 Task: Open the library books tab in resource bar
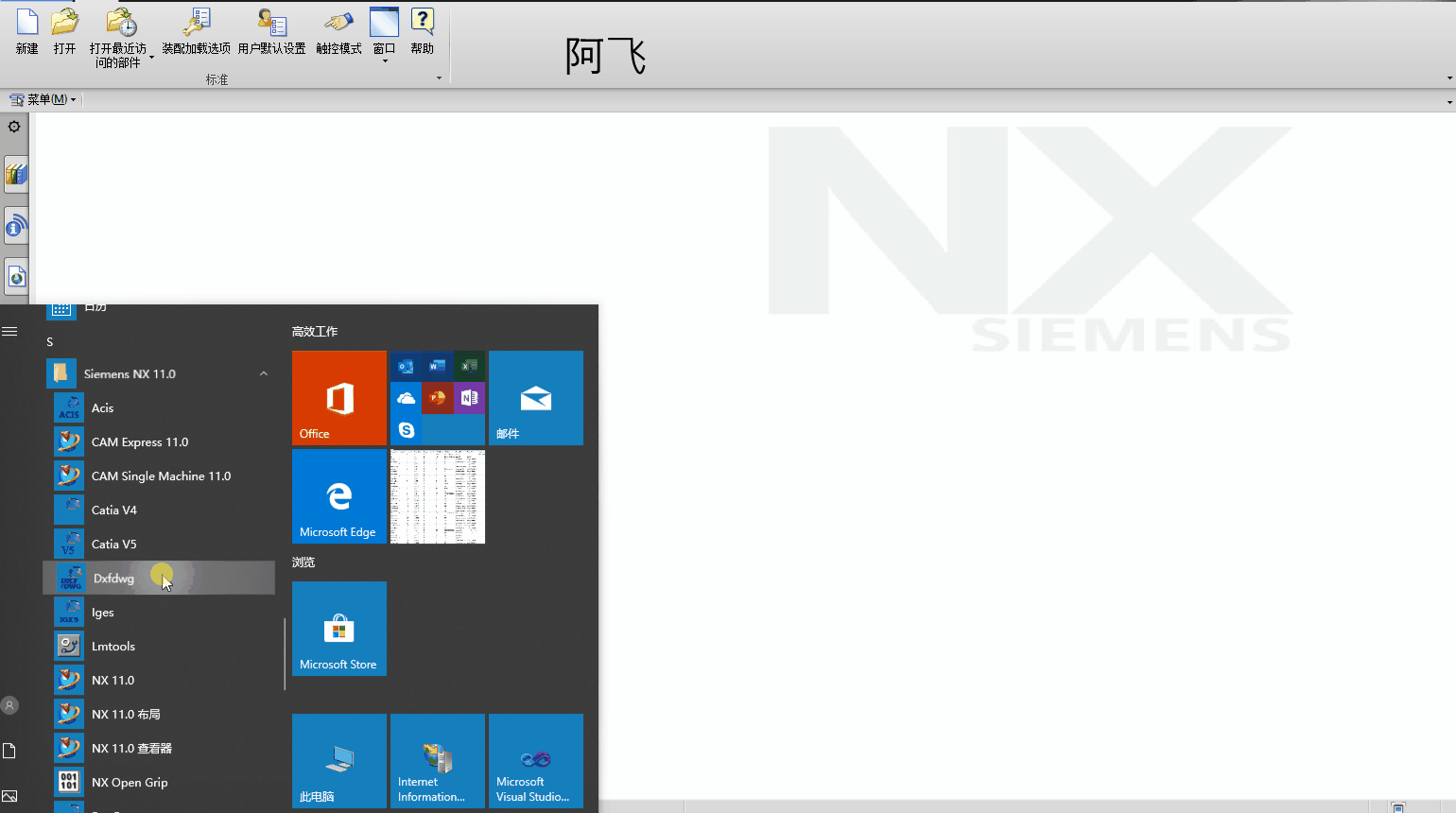[16, 175]
